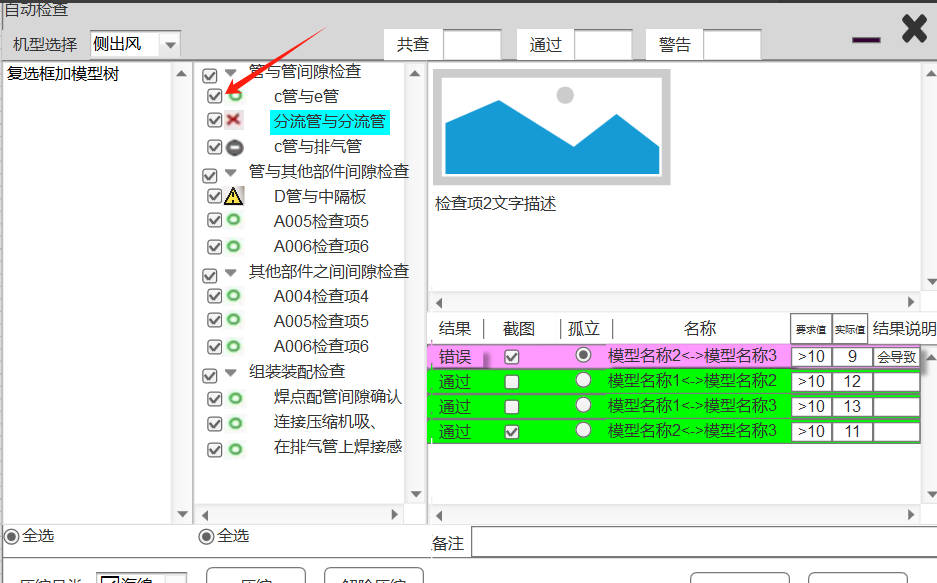Viewport: 937px width, 583px height.
Task: Enable the 截图 checkbox in the 错误 row
Action: coord(514,356)
